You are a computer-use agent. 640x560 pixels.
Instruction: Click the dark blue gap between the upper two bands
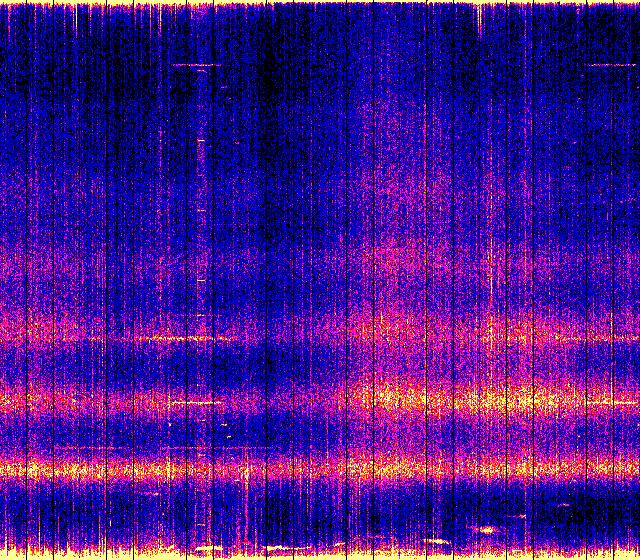tap(300, 365)
